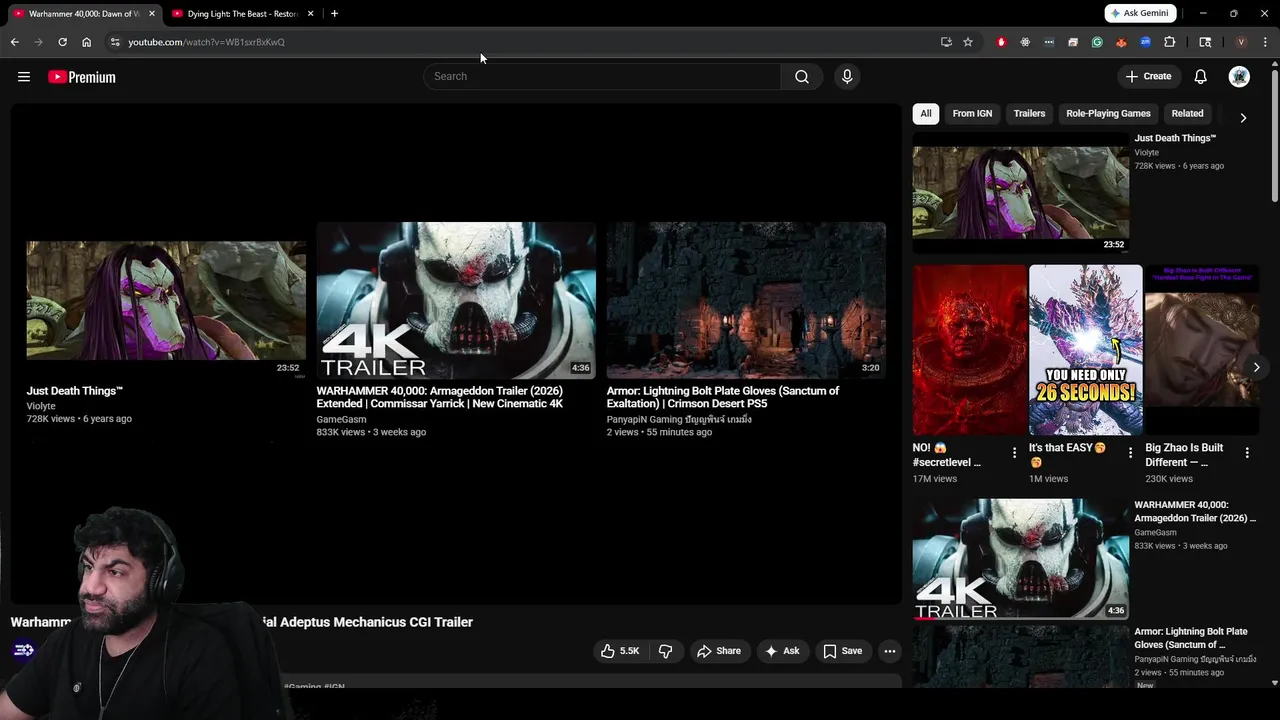Viewport: 1280px width, 720px height.
Task: Bookmark this page with the star
Action: 968,42
